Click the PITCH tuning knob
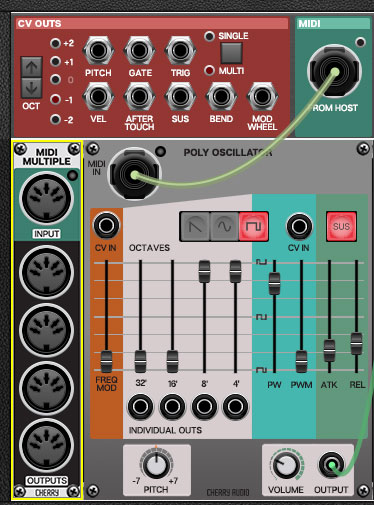The image size is (374, 505). (x=156, y=464)
